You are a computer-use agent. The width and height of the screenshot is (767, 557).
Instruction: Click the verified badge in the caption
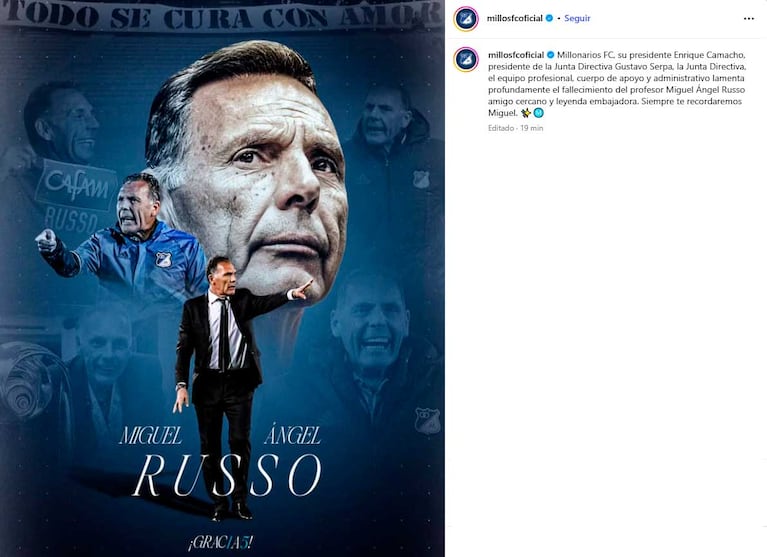pyautogui.click(x=549, y=53)
